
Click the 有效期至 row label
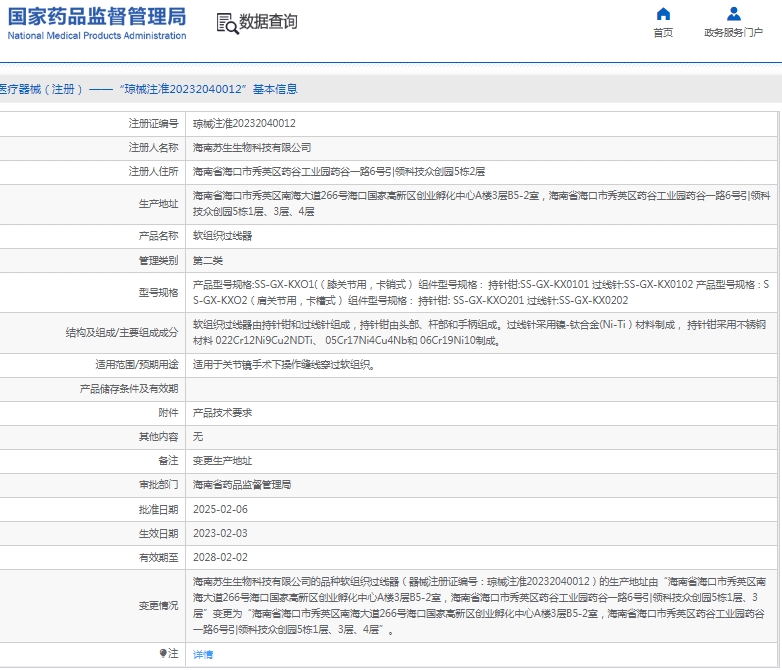pos(159,557)
